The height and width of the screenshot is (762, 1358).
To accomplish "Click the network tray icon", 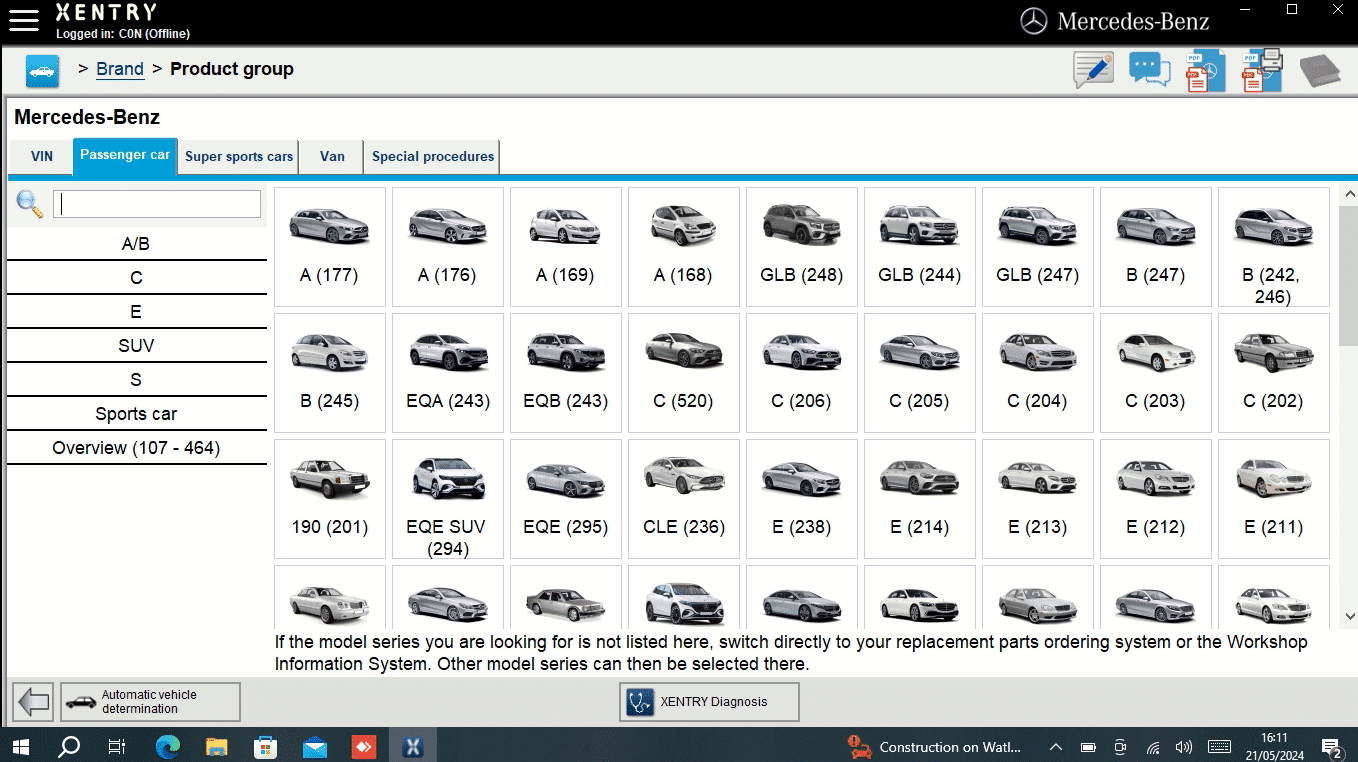I will (1152, 746).
